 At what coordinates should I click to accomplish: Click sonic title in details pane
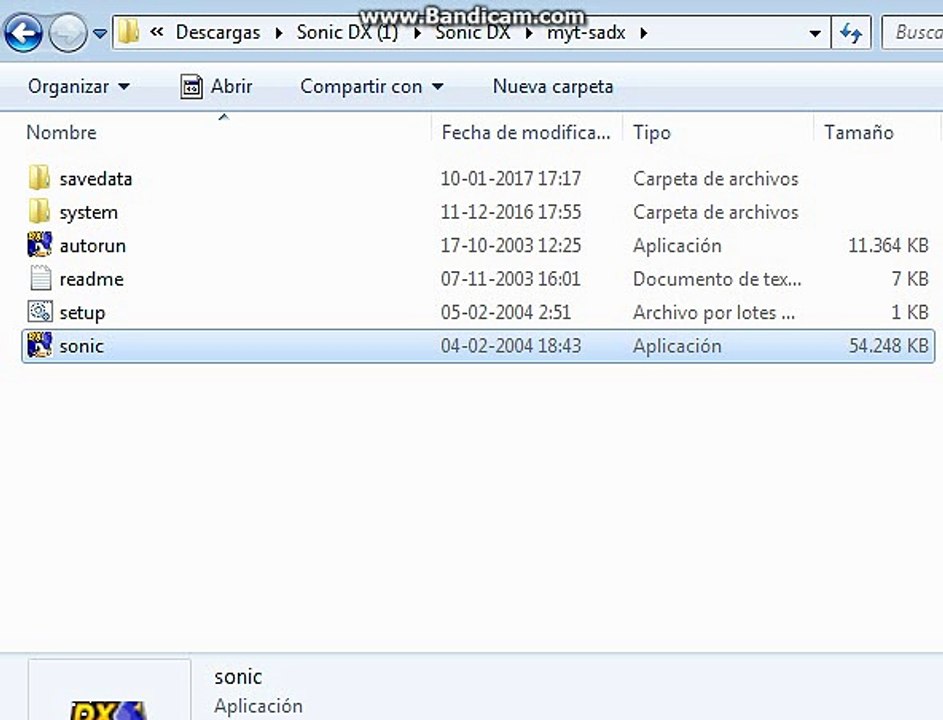(x=238, y=677)
